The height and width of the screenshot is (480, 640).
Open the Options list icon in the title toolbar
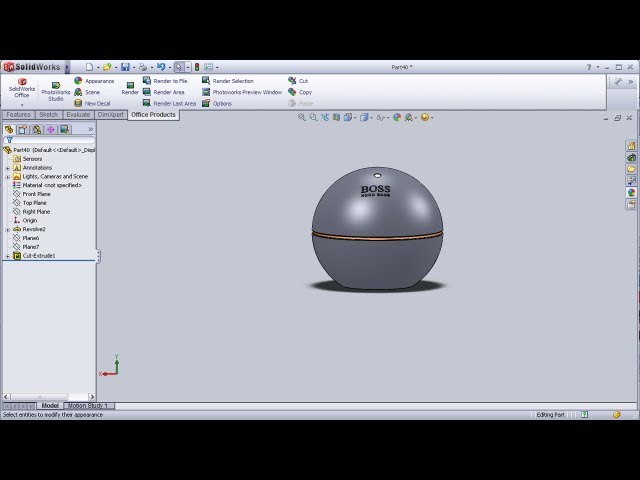click(x=209, y=67)
